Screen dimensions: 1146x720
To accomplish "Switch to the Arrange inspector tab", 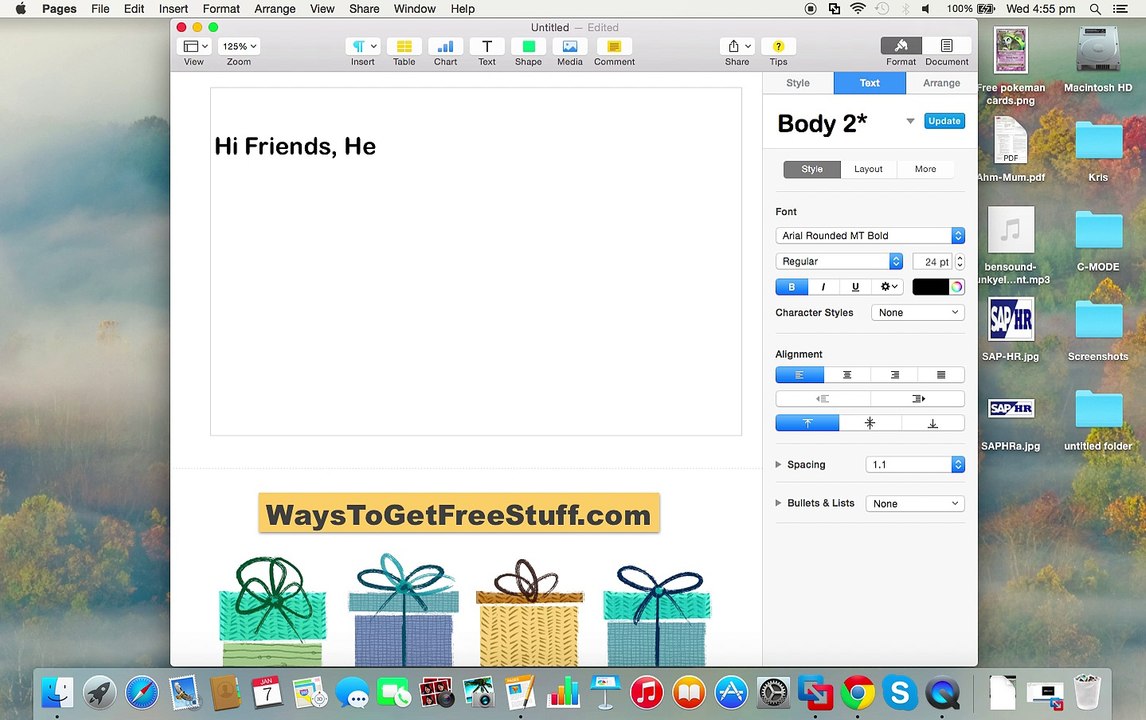I will tap(941, 83).
